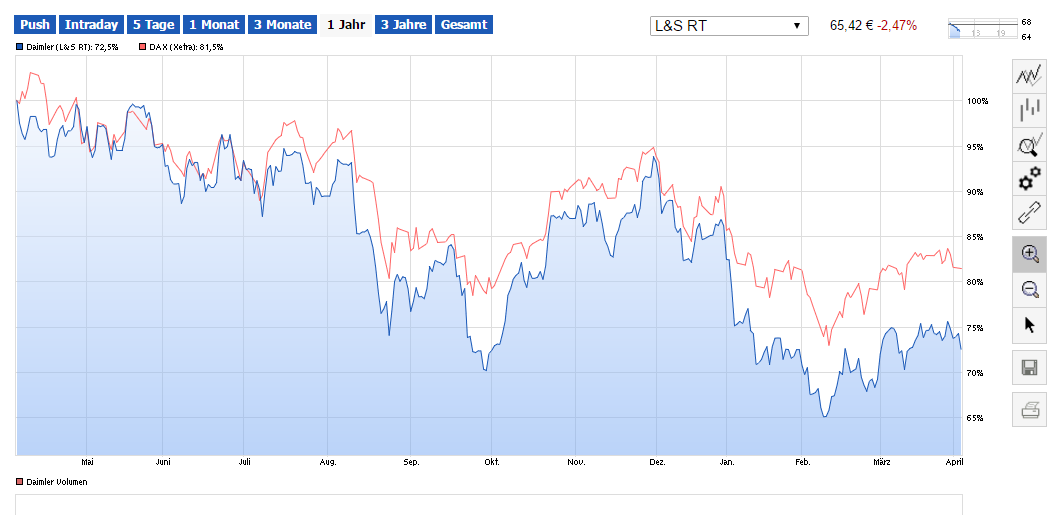
Task: Select the 5 Tage timeframe
Action: (x=153, y=25)
